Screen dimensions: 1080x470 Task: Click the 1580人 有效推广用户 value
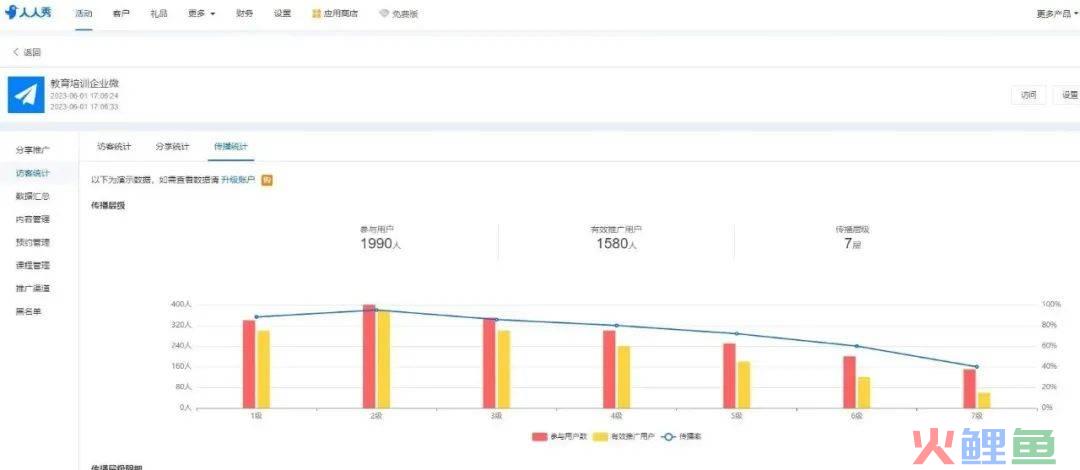(616, 243)
